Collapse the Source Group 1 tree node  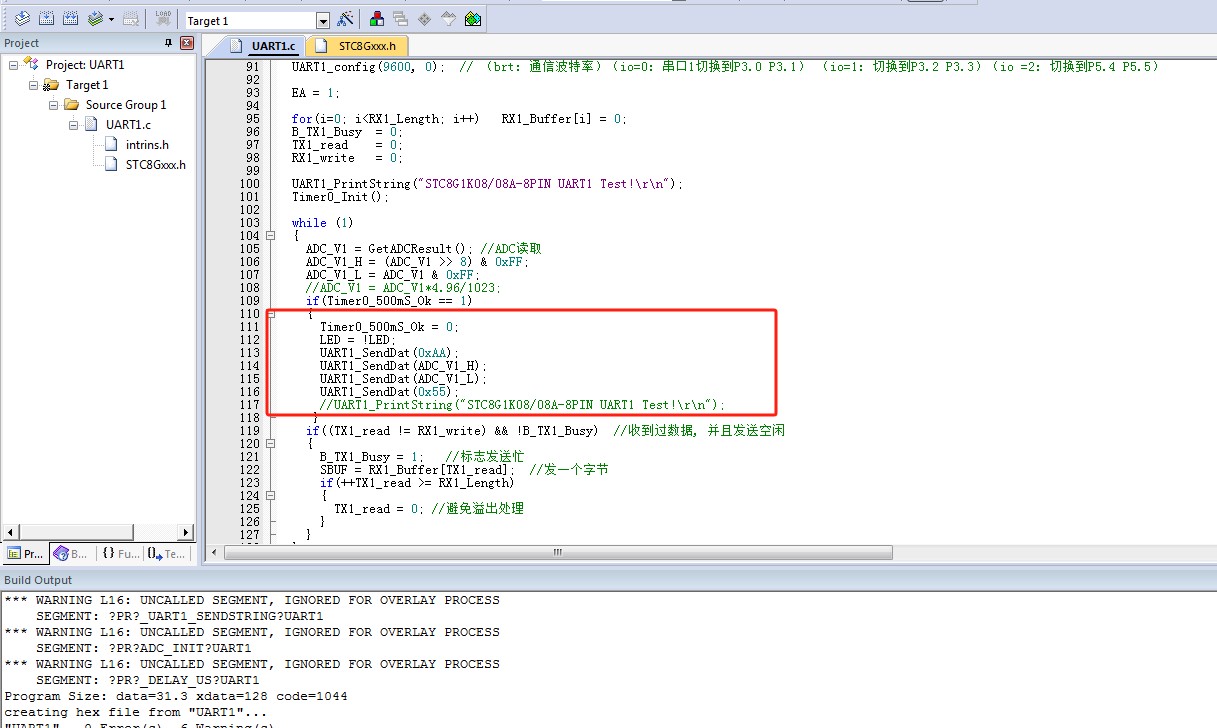pyautogui.click(x=51, y=105)
